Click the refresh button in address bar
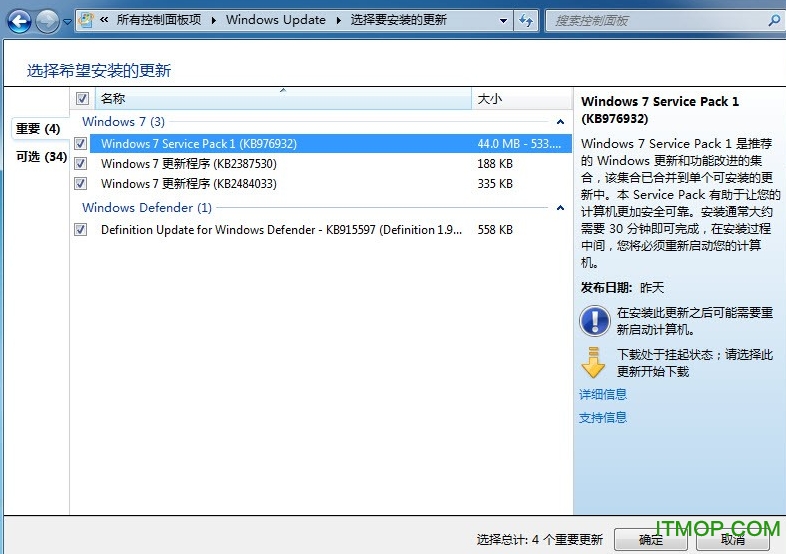This screenshot has width=786, height=554. [x=526, y=21]
